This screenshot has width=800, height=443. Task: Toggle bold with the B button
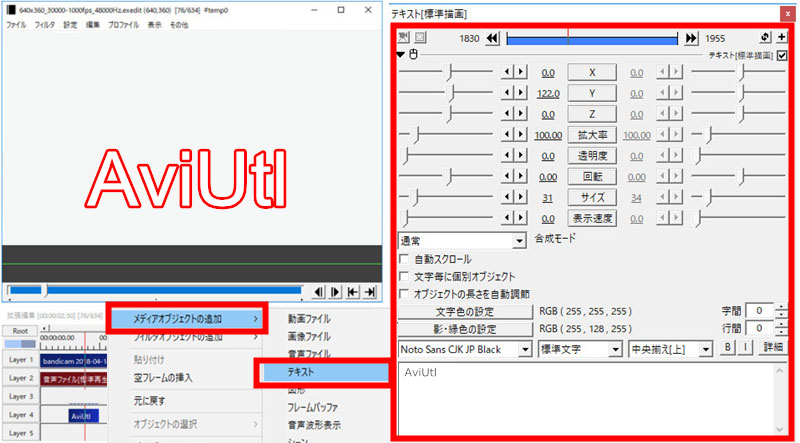click(728, 348)
